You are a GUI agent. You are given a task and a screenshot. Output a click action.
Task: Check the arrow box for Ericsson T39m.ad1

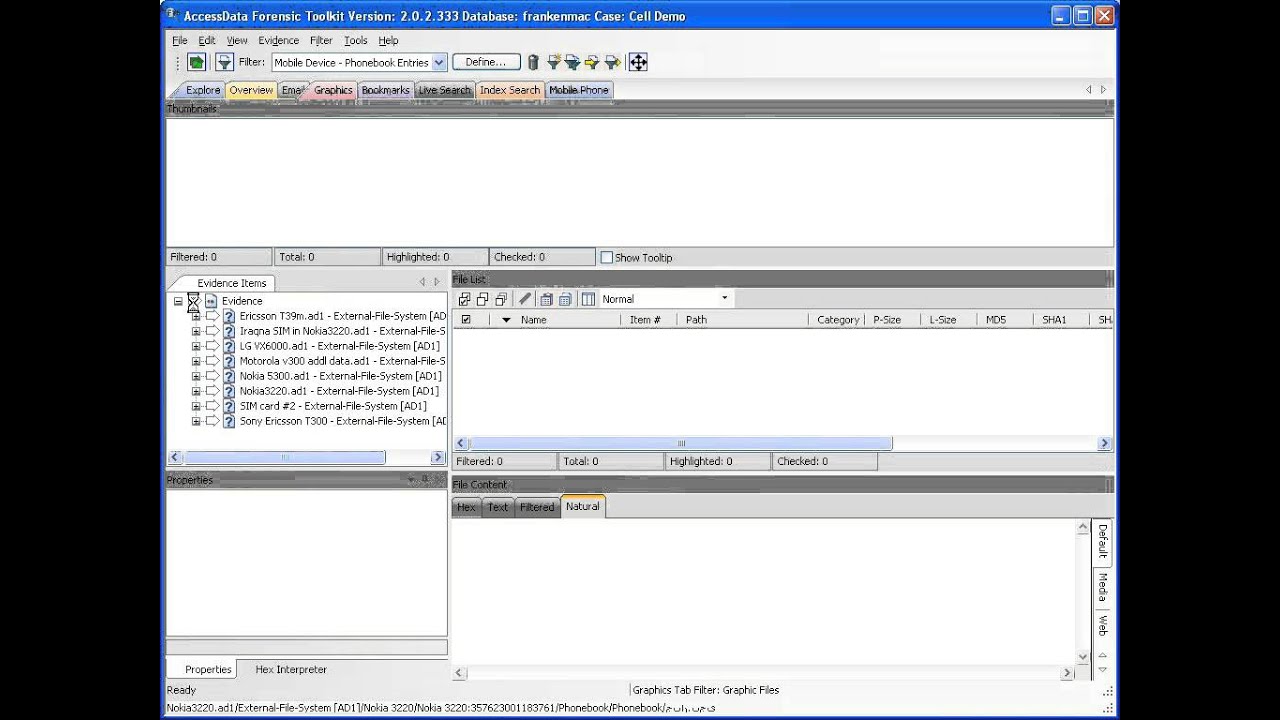[212, 316]
